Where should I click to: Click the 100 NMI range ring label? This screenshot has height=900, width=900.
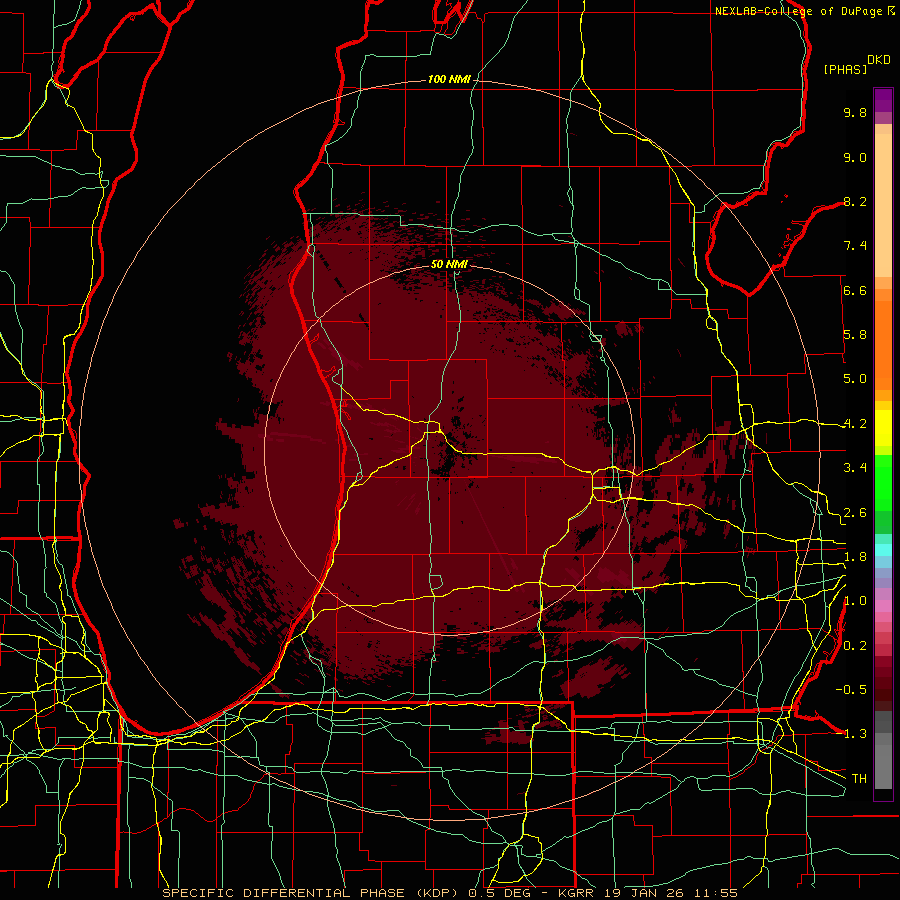click(449, 79)
